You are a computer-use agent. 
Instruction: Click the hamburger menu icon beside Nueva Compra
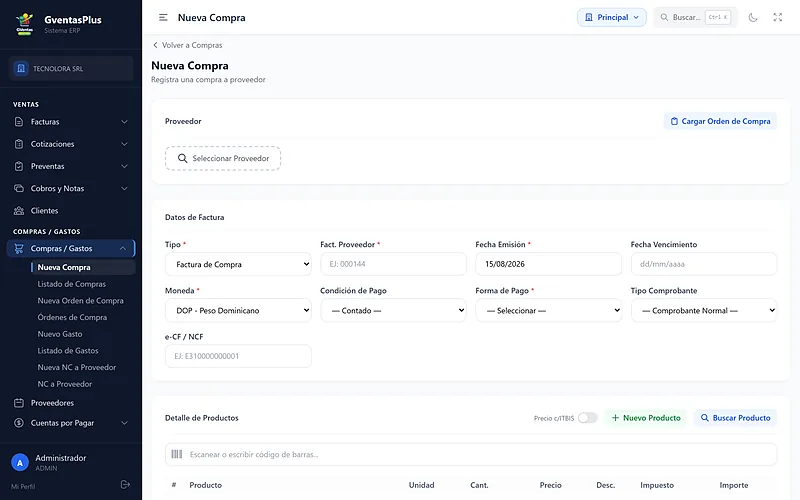(163, 18)
